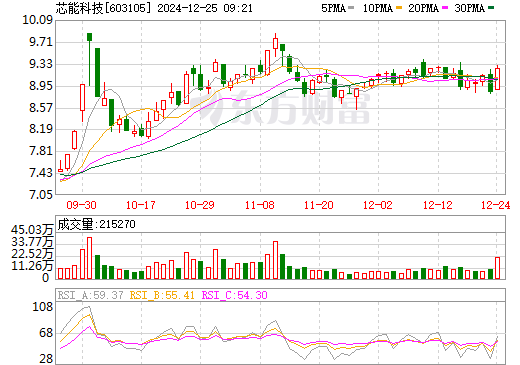This screenshot has height=365, width=520.
Task: Click the 28 RSI axis label
Action: [46, 359]
